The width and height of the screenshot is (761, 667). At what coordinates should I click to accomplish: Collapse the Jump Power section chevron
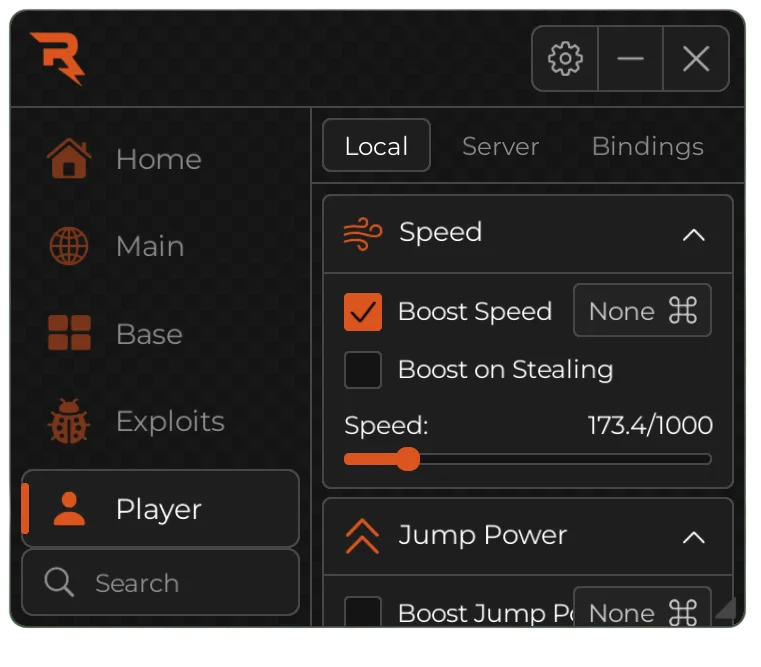click(693, 537)
